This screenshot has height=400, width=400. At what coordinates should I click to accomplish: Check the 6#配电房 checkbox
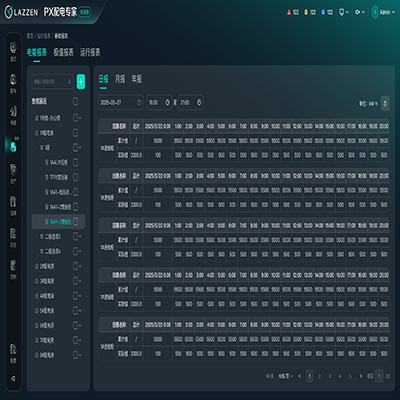[75, 325]
